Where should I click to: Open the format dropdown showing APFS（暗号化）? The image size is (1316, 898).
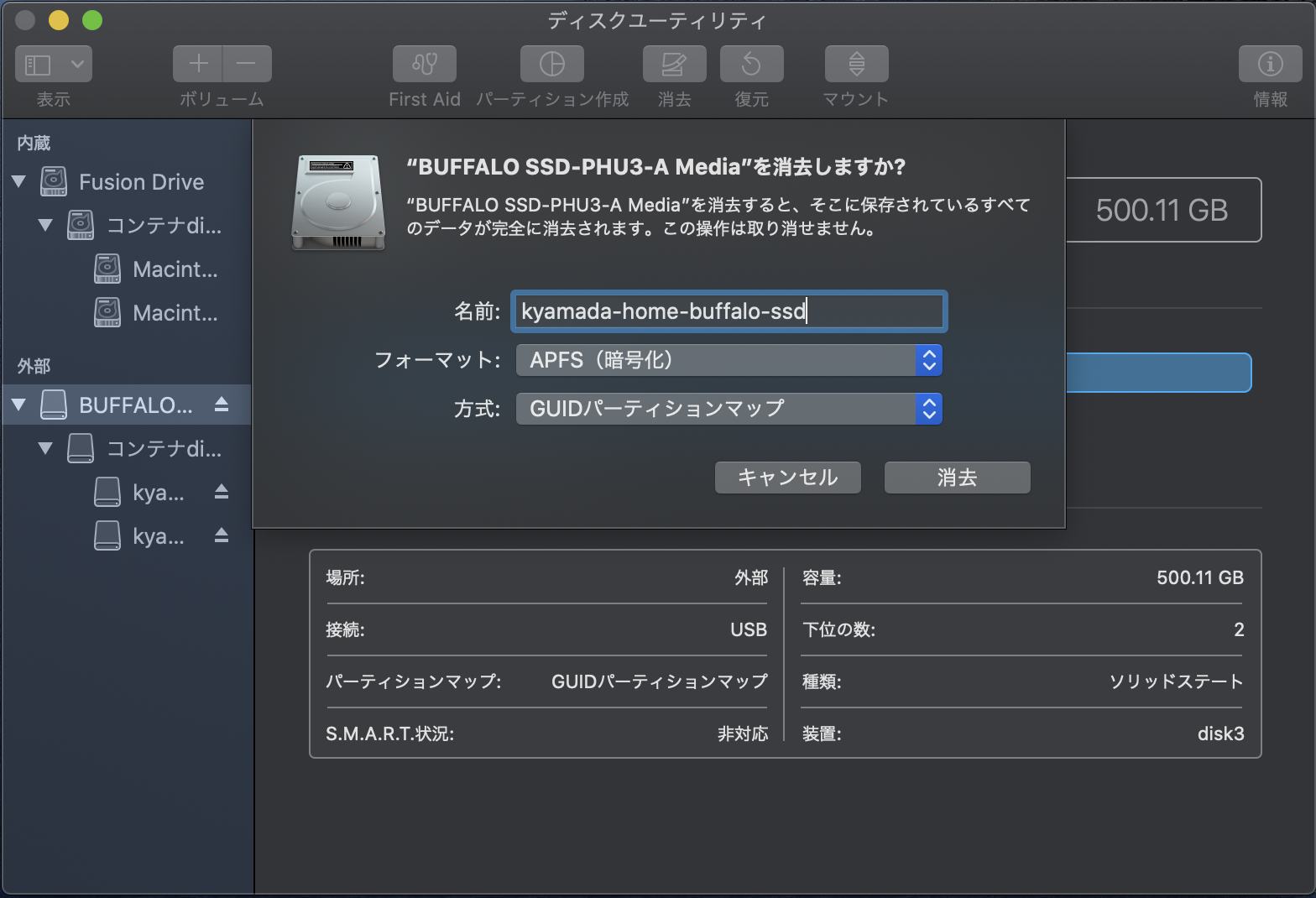(729, 360)
